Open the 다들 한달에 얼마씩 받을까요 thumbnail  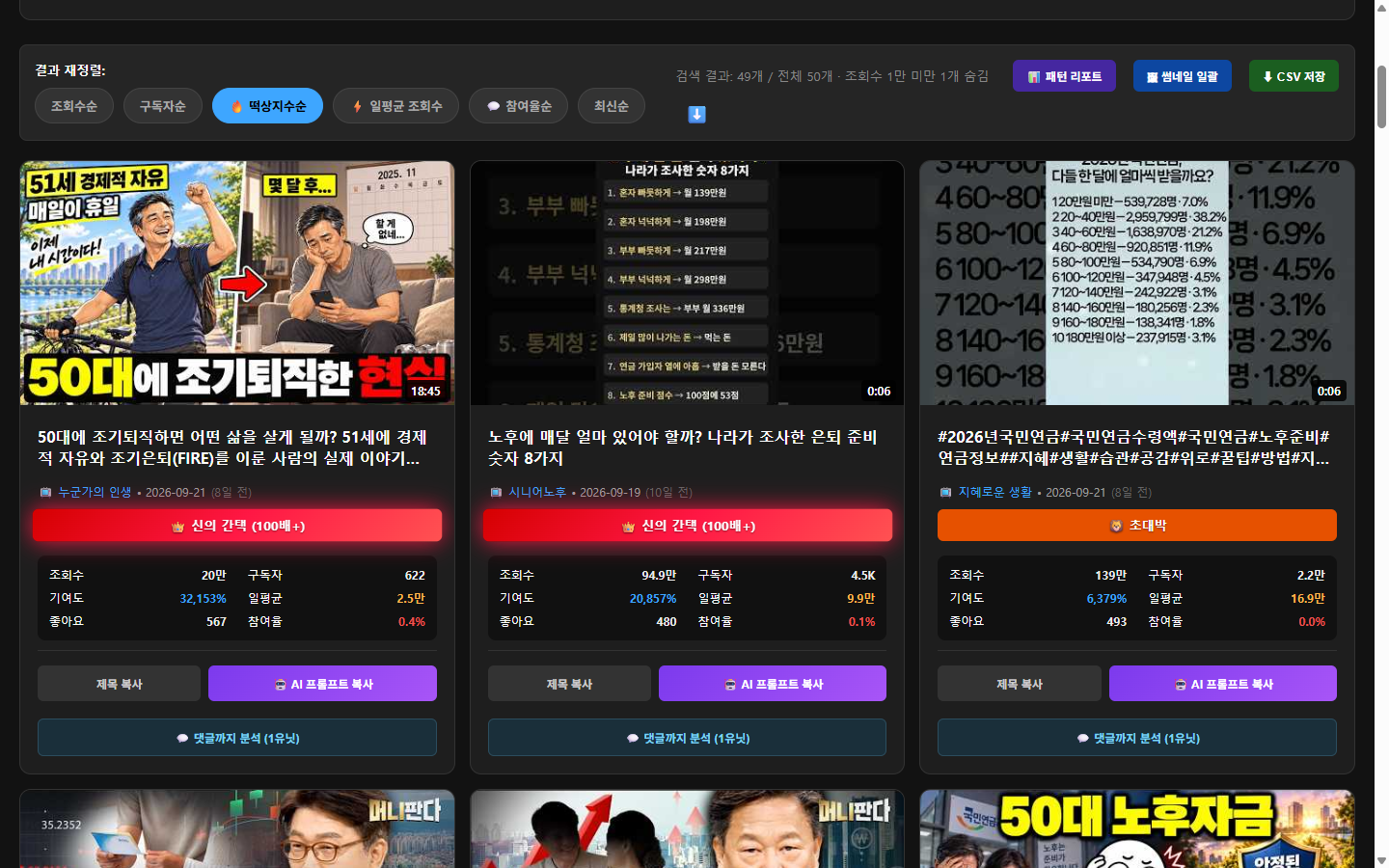(1137, 283)
